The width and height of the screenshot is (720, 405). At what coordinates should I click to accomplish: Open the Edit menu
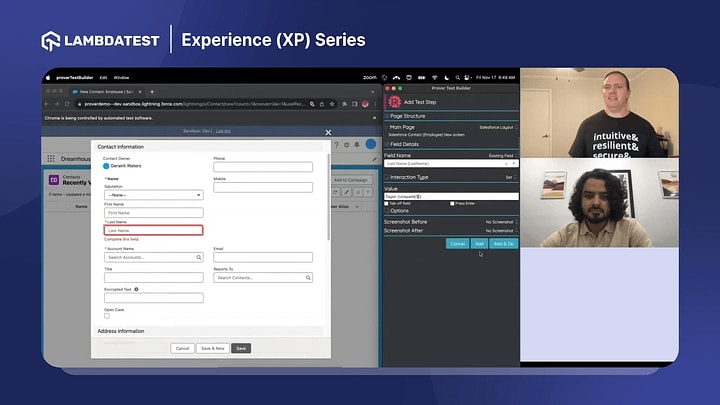coord(103,78)
